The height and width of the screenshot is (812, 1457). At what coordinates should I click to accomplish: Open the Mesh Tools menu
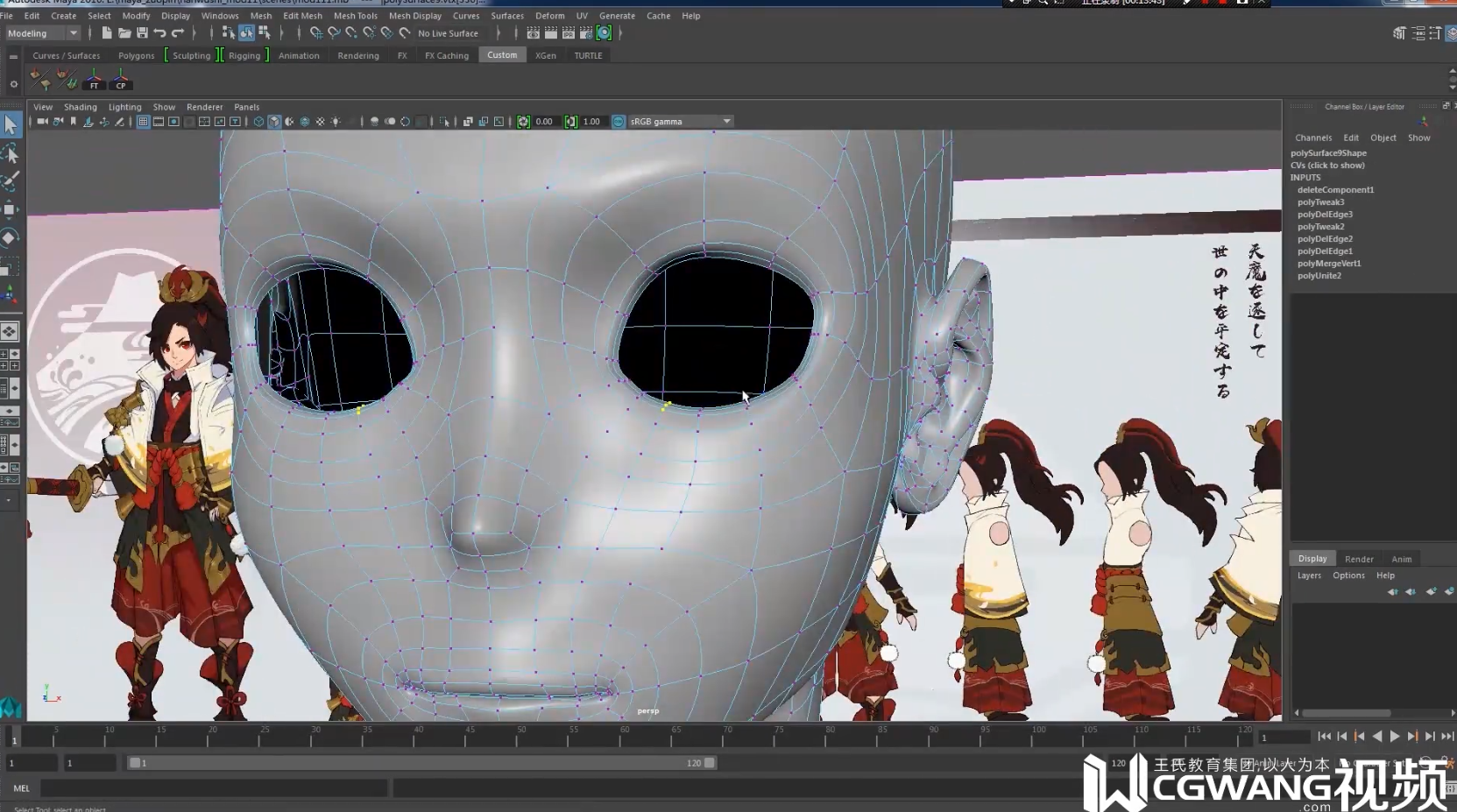(356, 16)
